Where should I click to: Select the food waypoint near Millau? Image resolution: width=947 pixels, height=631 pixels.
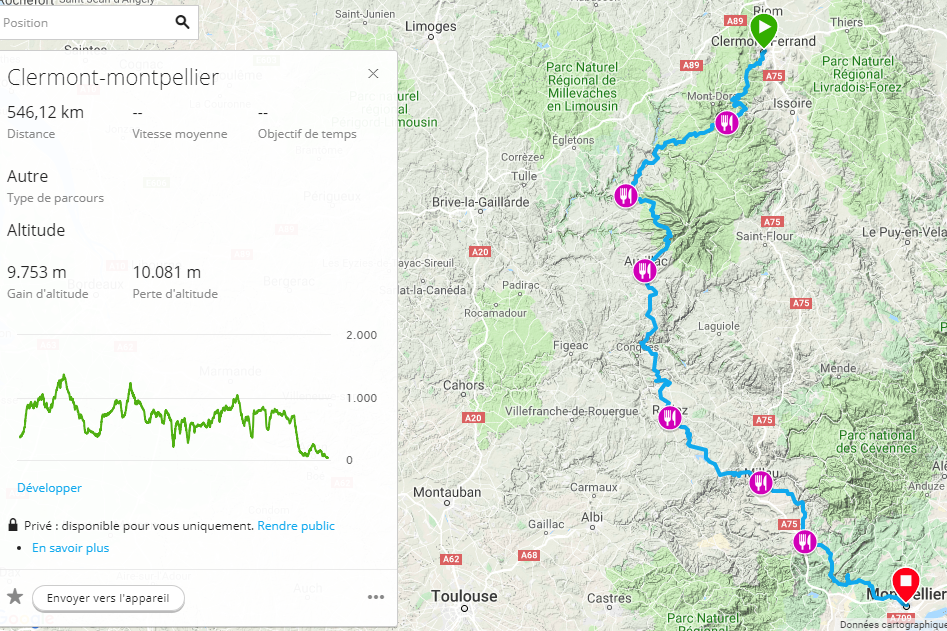(761, 483)
